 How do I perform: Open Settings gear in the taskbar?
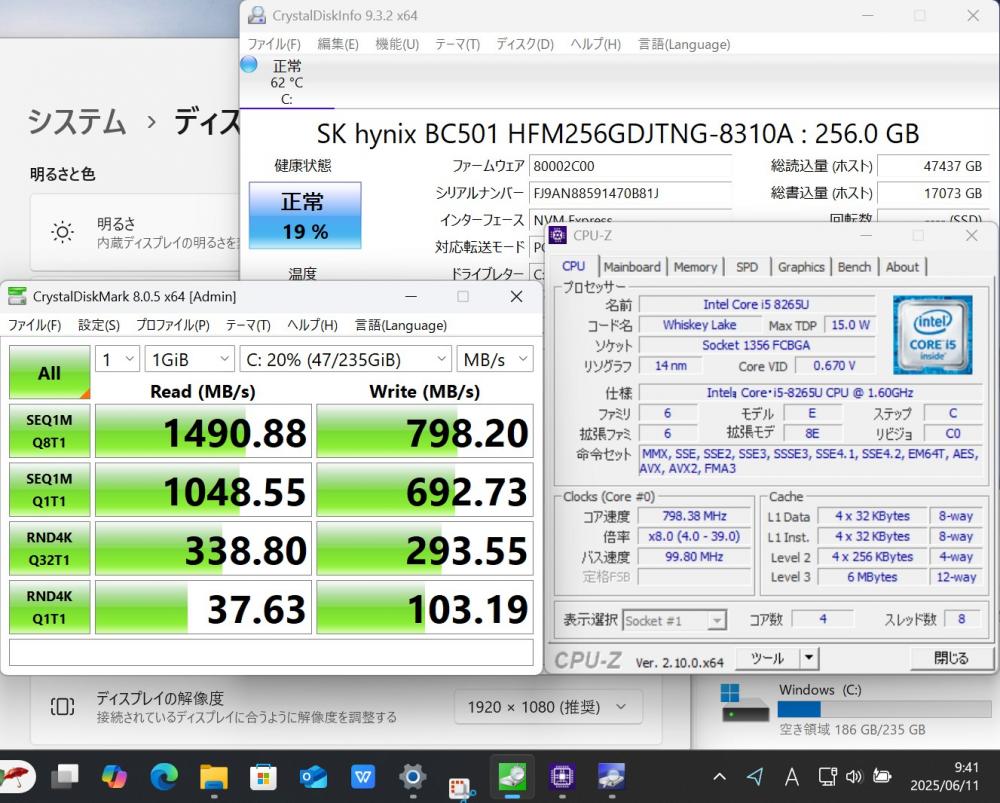pos(413,776)
